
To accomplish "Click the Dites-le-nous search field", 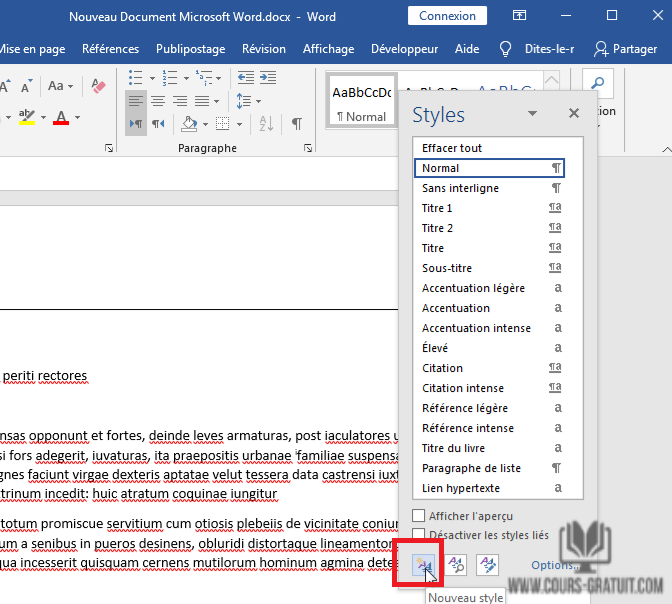I will [x=549, y=49].
